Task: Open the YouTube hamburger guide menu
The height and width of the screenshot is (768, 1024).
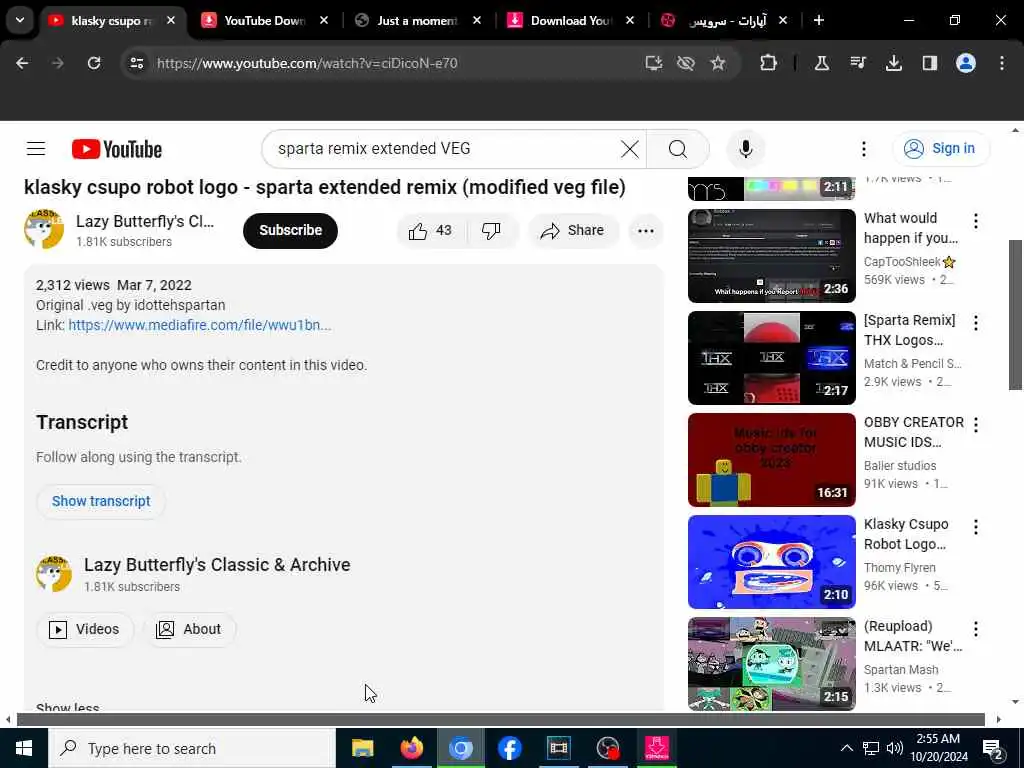Action: [36, 149]
